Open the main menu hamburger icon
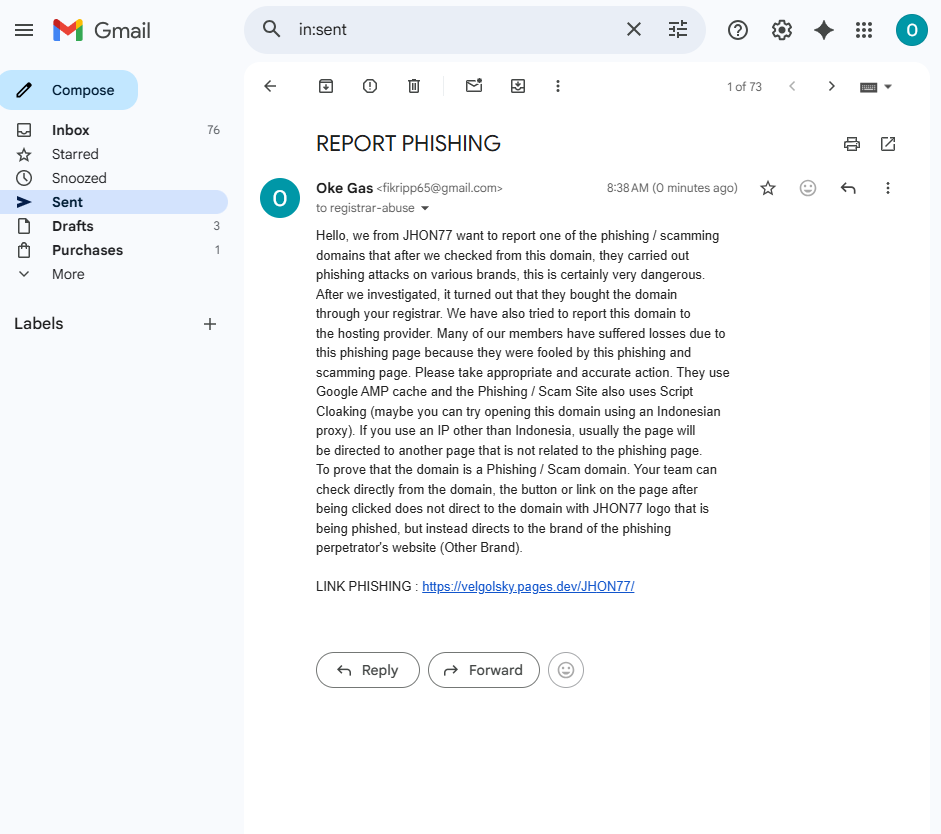The width and height of the screenshot is (941, 834). [24, 30]
